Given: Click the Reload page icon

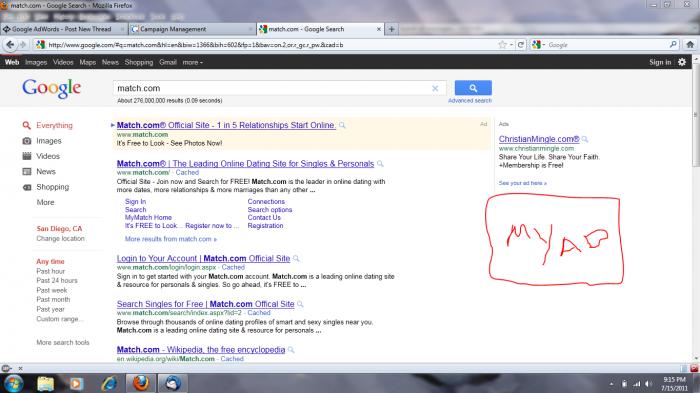Looking at the screenshot, I should (521, 45).
